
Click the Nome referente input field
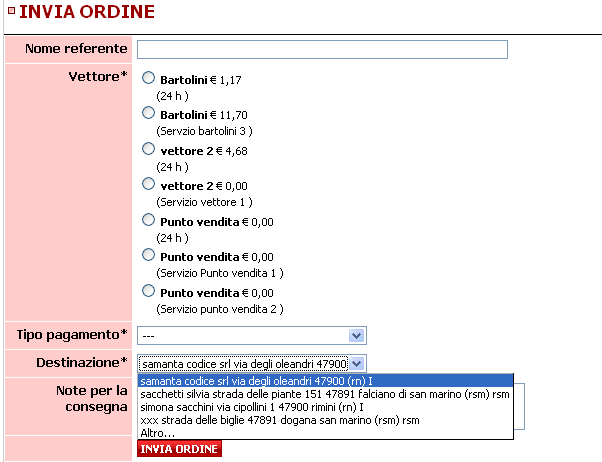pos(322,50)
